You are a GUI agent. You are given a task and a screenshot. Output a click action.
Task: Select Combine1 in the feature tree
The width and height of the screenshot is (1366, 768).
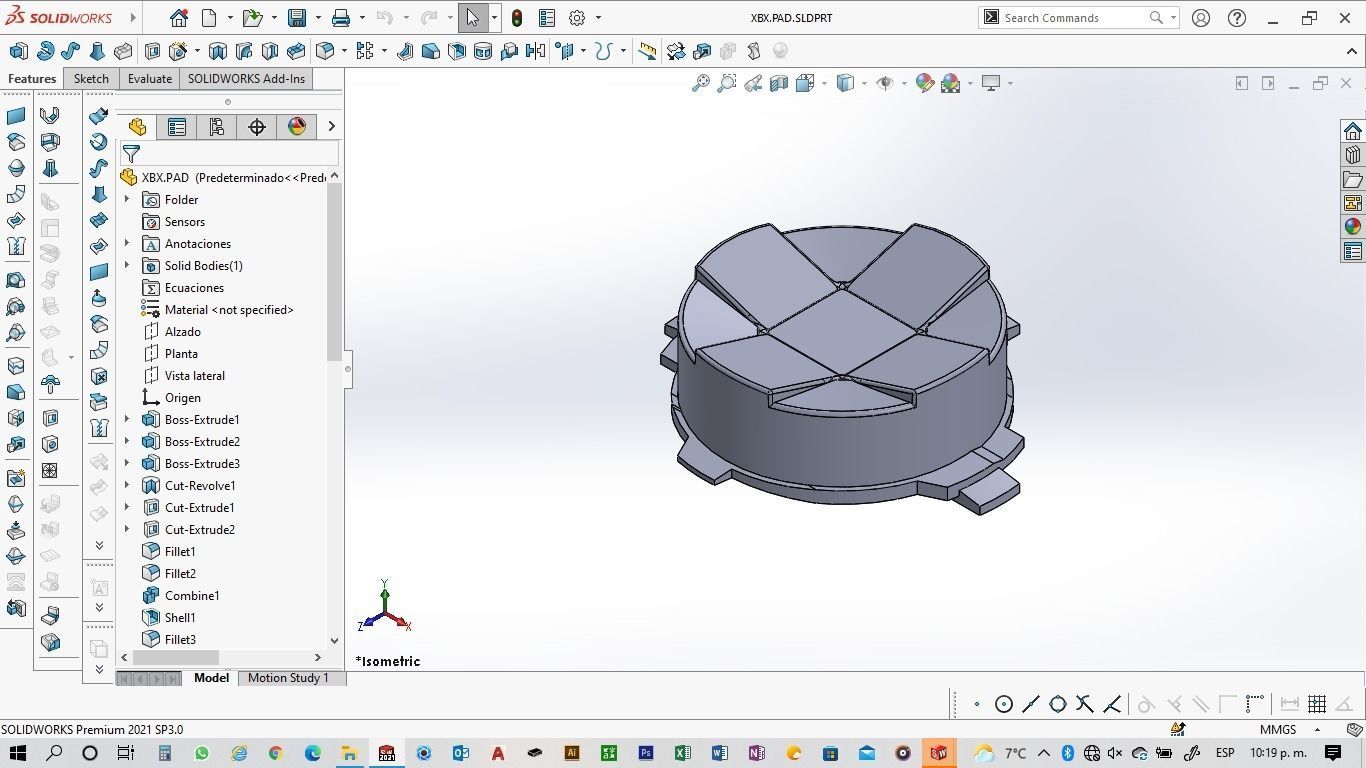tap(192, 596)
